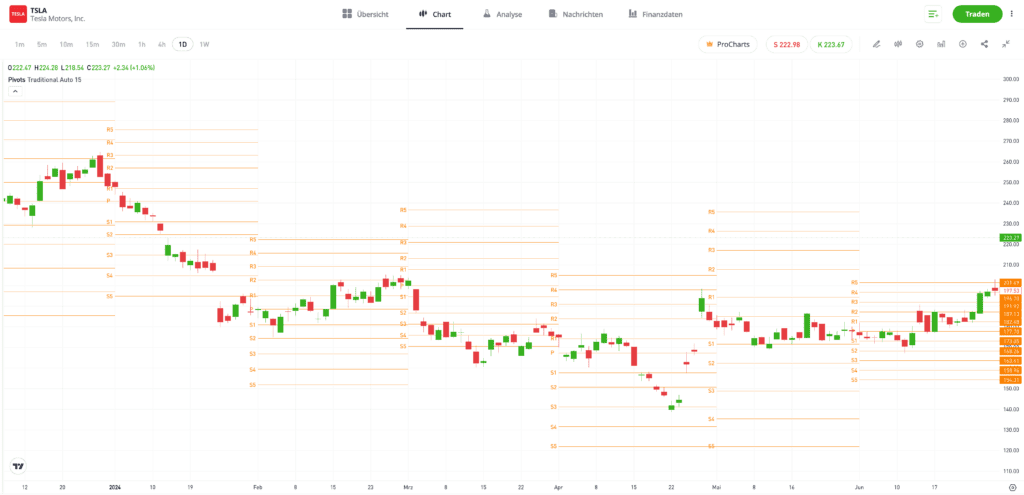Viewport: 1024px width, 495px height.
Task: Click the TSLA ticker symbol text
Action: click(x=39, y=10)
